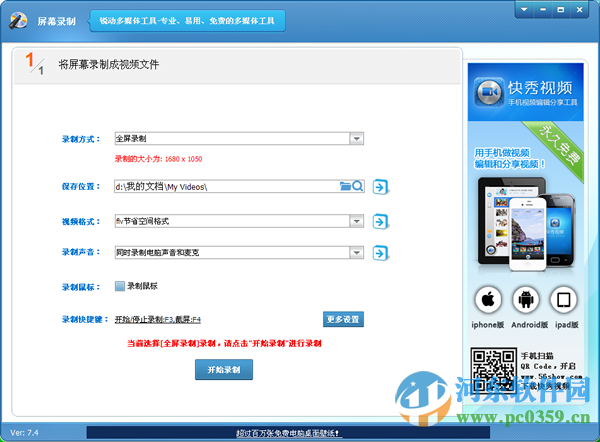Image resolution: width=600 pixels, height=442 pixels.
Task: Open the hotkey settings link 开始/停止录制:F3
Action: point(158,320)
